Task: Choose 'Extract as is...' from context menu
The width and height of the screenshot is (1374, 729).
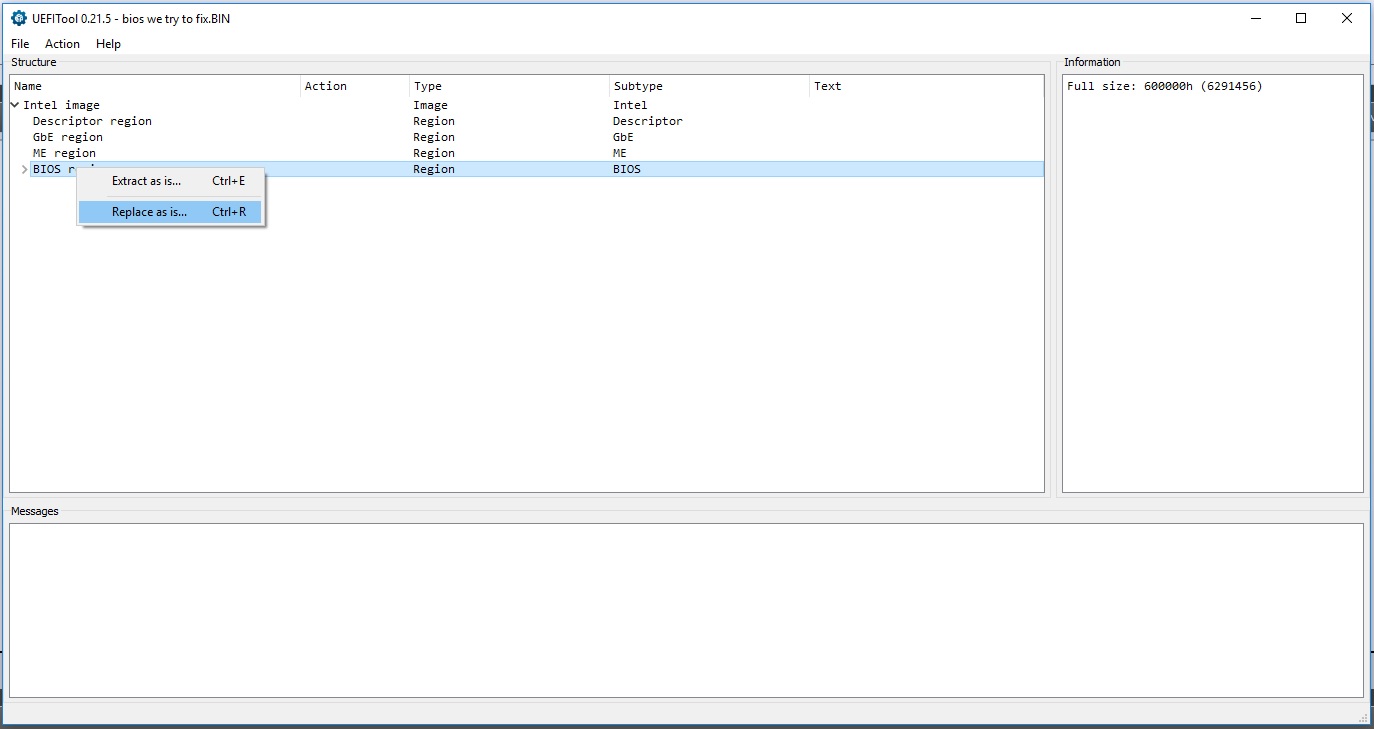Action: pos(171,181)
